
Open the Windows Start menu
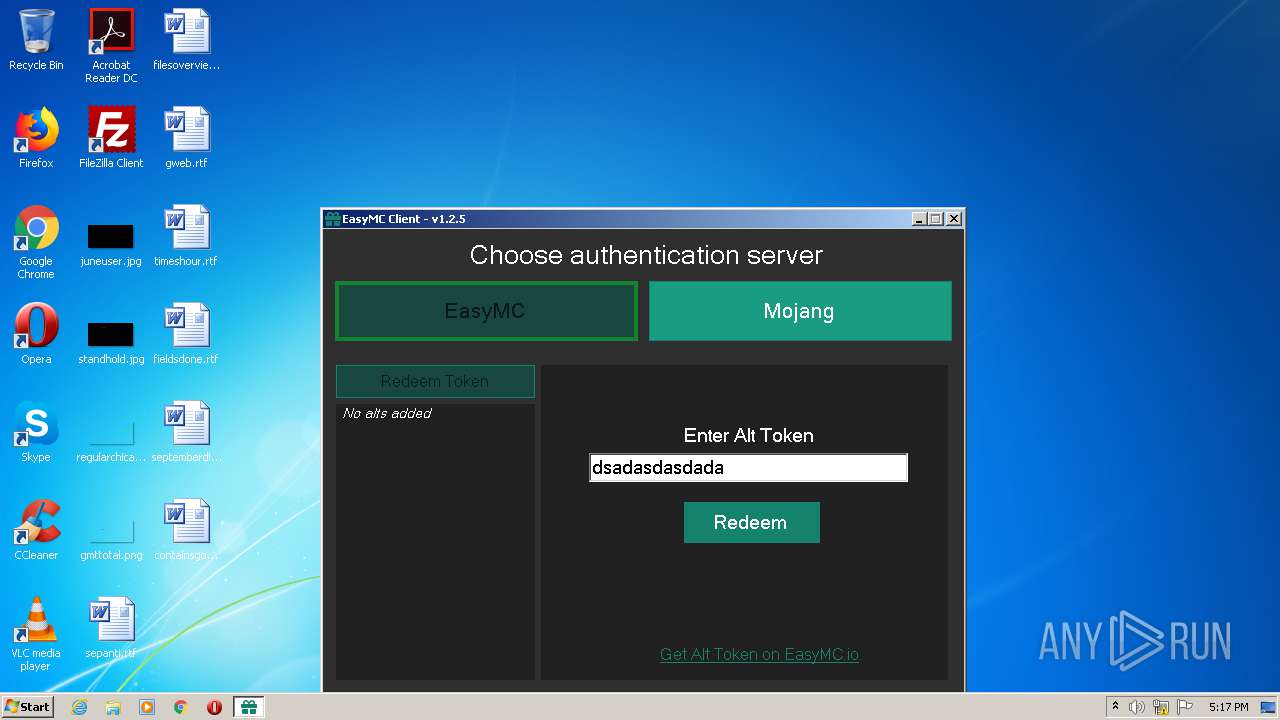27,707
